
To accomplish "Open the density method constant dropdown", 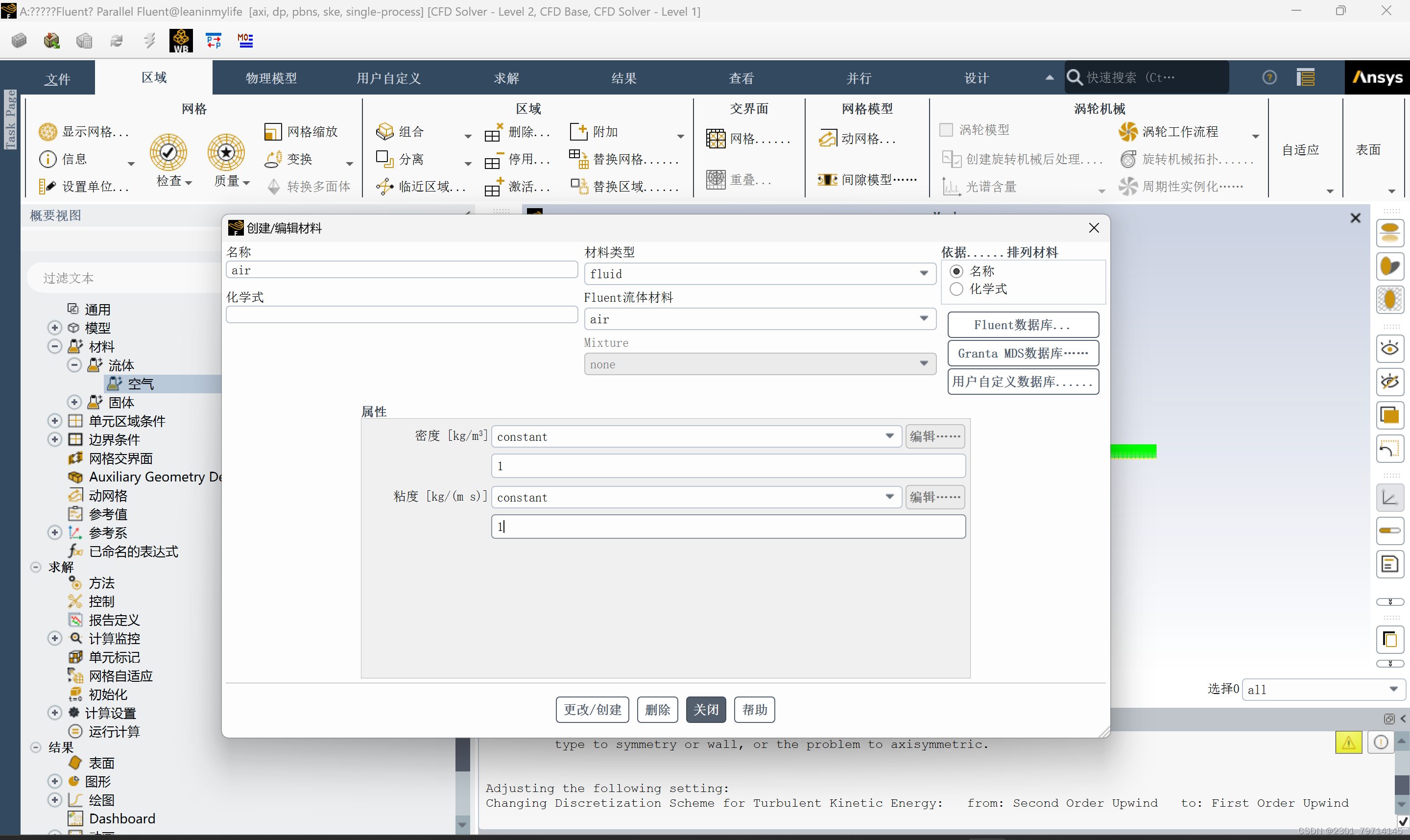I will tap(696, 436).
